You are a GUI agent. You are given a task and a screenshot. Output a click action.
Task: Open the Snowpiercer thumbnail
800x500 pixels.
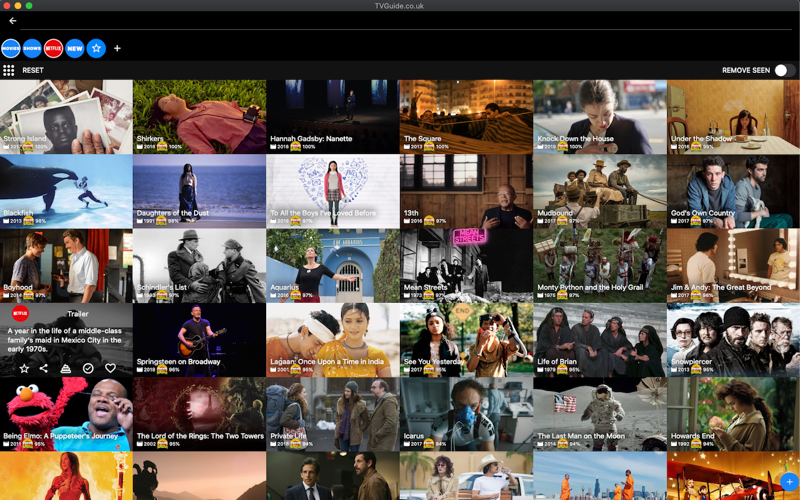click(733, 340)
